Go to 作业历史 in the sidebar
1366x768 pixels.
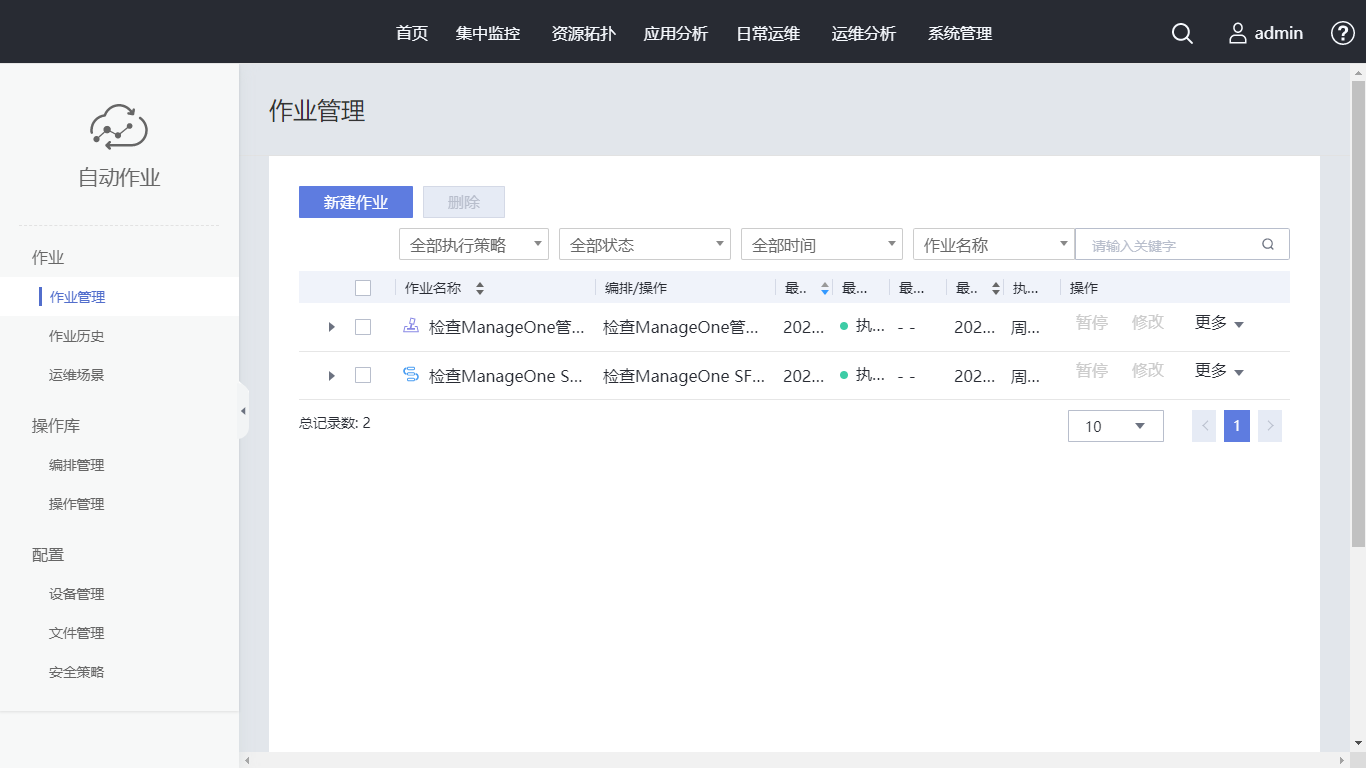[77, 336]
